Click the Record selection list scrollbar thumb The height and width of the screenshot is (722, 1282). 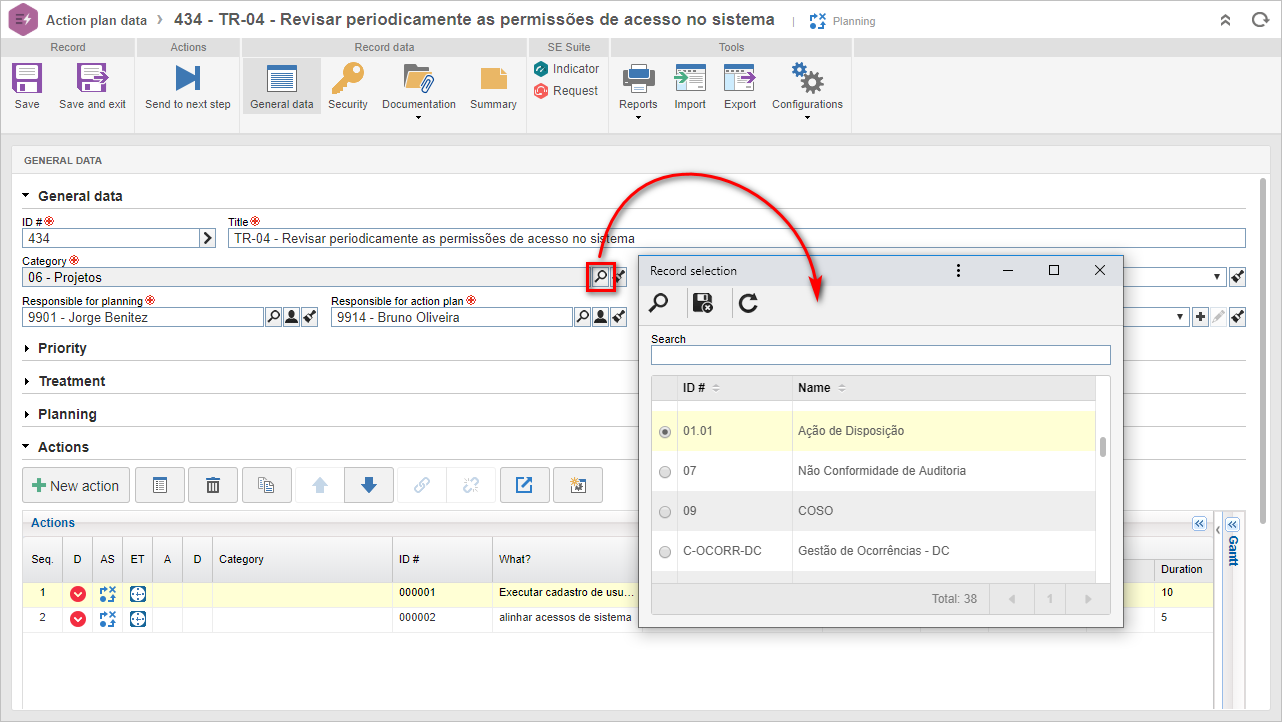click(1103, 447)
